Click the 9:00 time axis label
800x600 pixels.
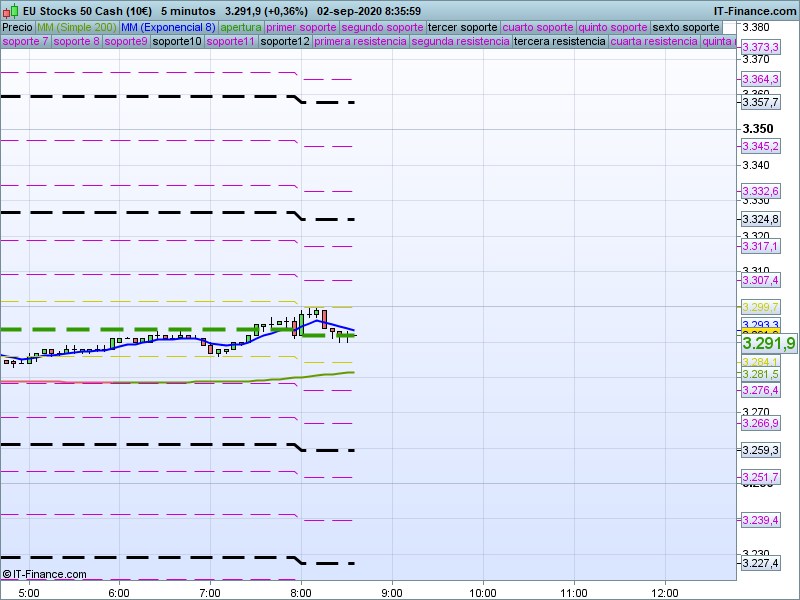pyautogui.click(x=392, y=593)
